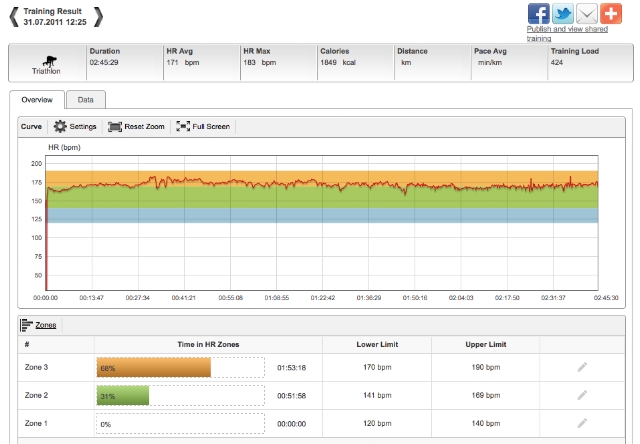The height and width of the screenshot is (444, 640).
Task: Click the Zone 2 row label
Action: (x=36, y=395)
